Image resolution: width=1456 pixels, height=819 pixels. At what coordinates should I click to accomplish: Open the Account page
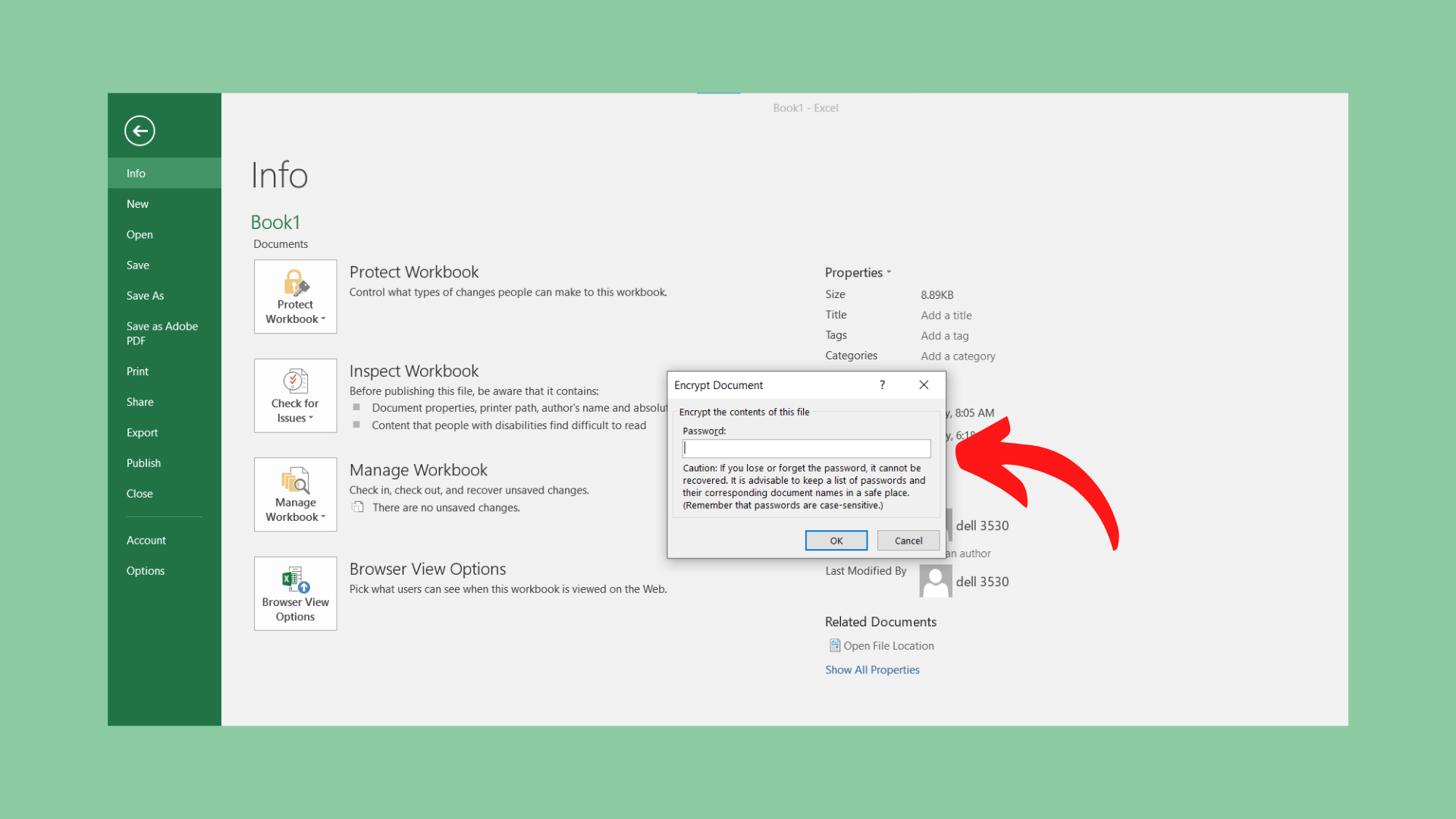click(x=165, y=540)
